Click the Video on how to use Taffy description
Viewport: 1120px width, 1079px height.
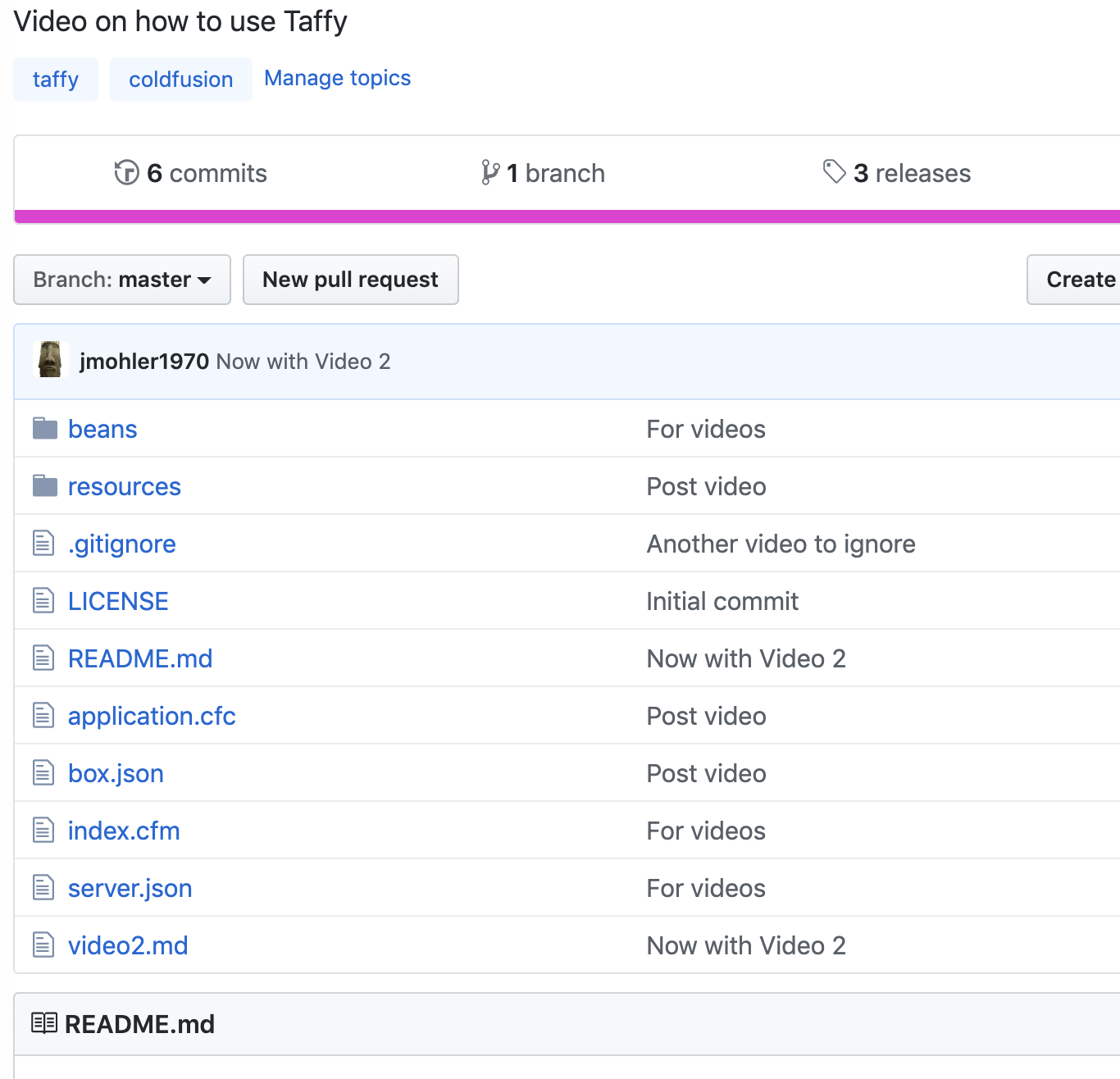coord(180,20)
